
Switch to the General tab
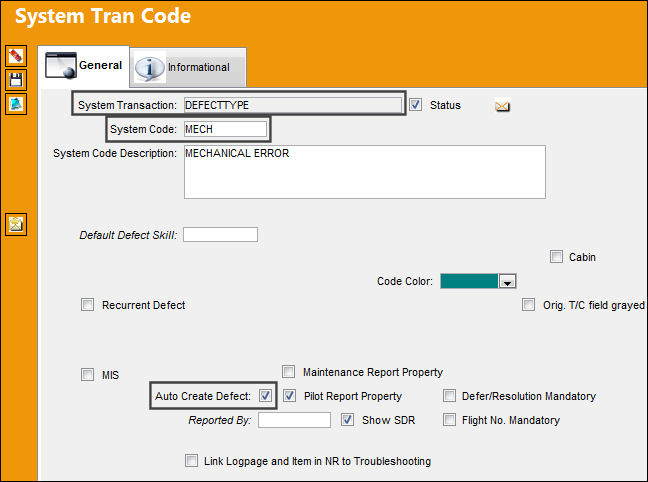point(84,65)
